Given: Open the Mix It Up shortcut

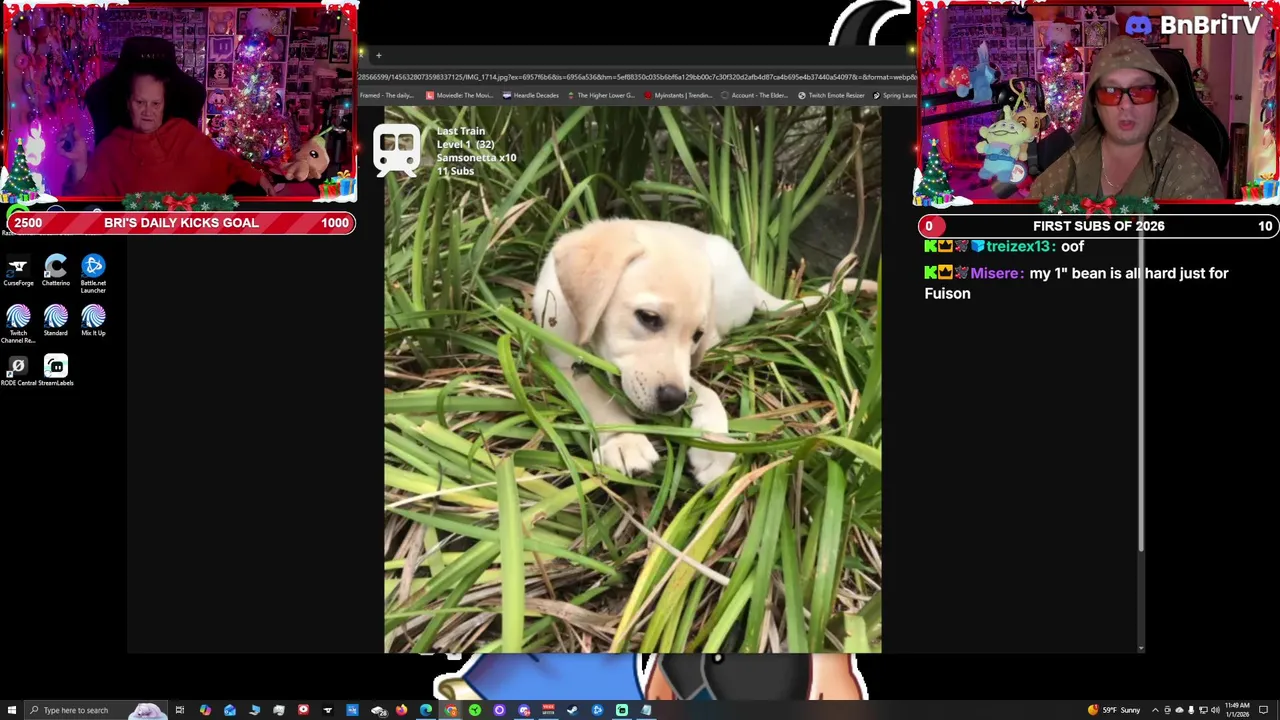Looking at the screenshot, I should pyautogui.click(x=93, y=321).
